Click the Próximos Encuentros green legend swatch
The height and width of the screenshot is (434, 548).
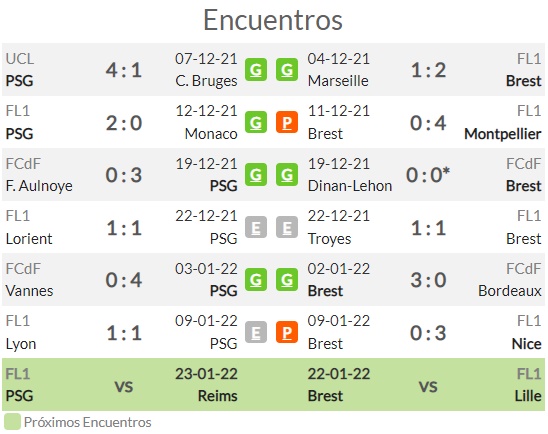[13, 422]
